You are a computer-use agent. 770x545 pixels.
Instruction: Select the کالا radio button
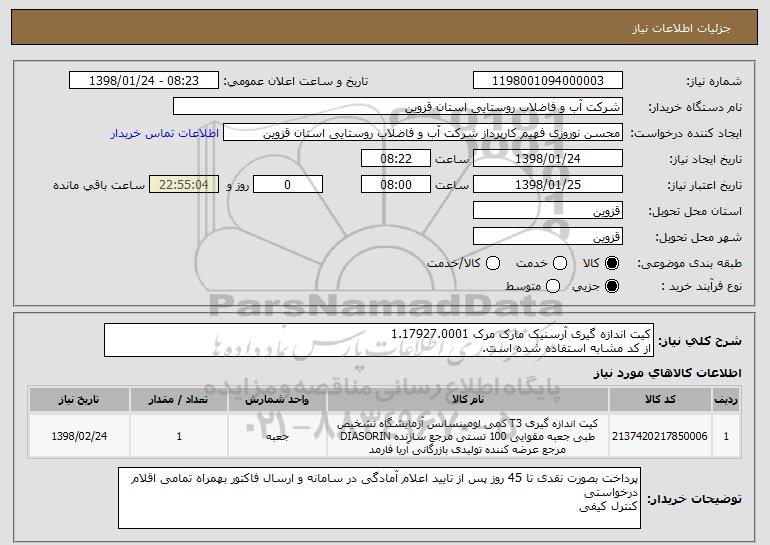point(612,264)
